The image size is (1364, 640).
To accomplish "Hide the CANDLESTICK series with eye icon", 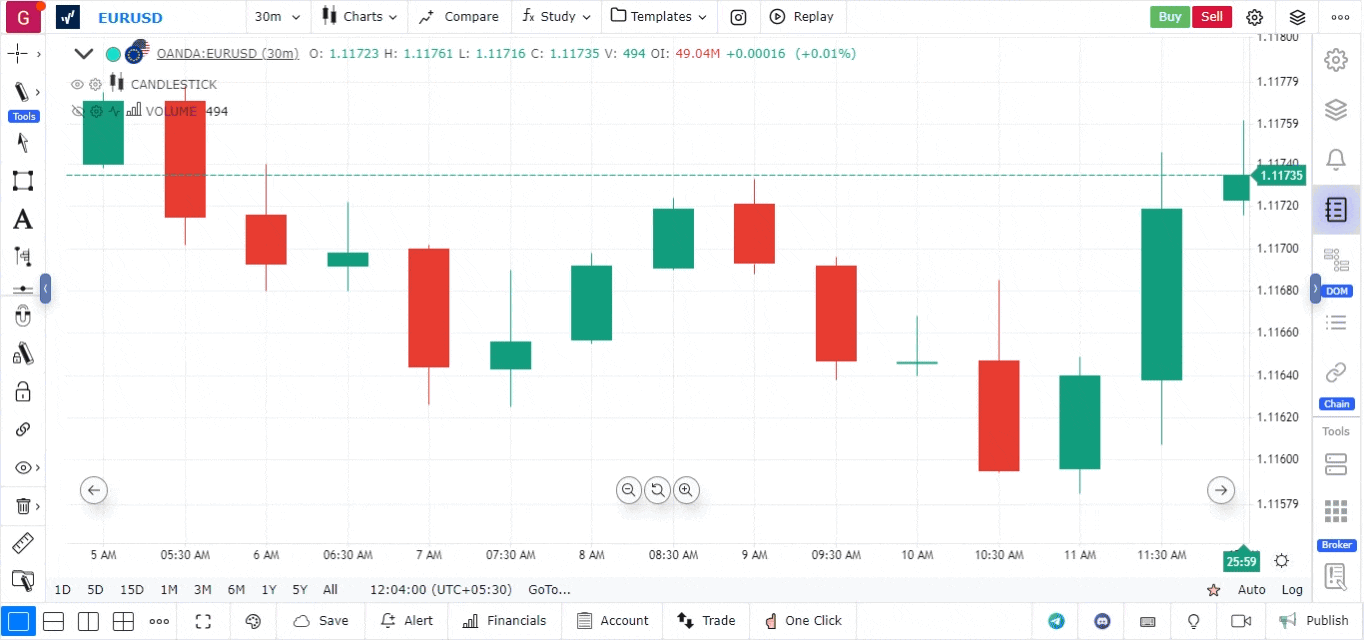I will click(77, 85).
